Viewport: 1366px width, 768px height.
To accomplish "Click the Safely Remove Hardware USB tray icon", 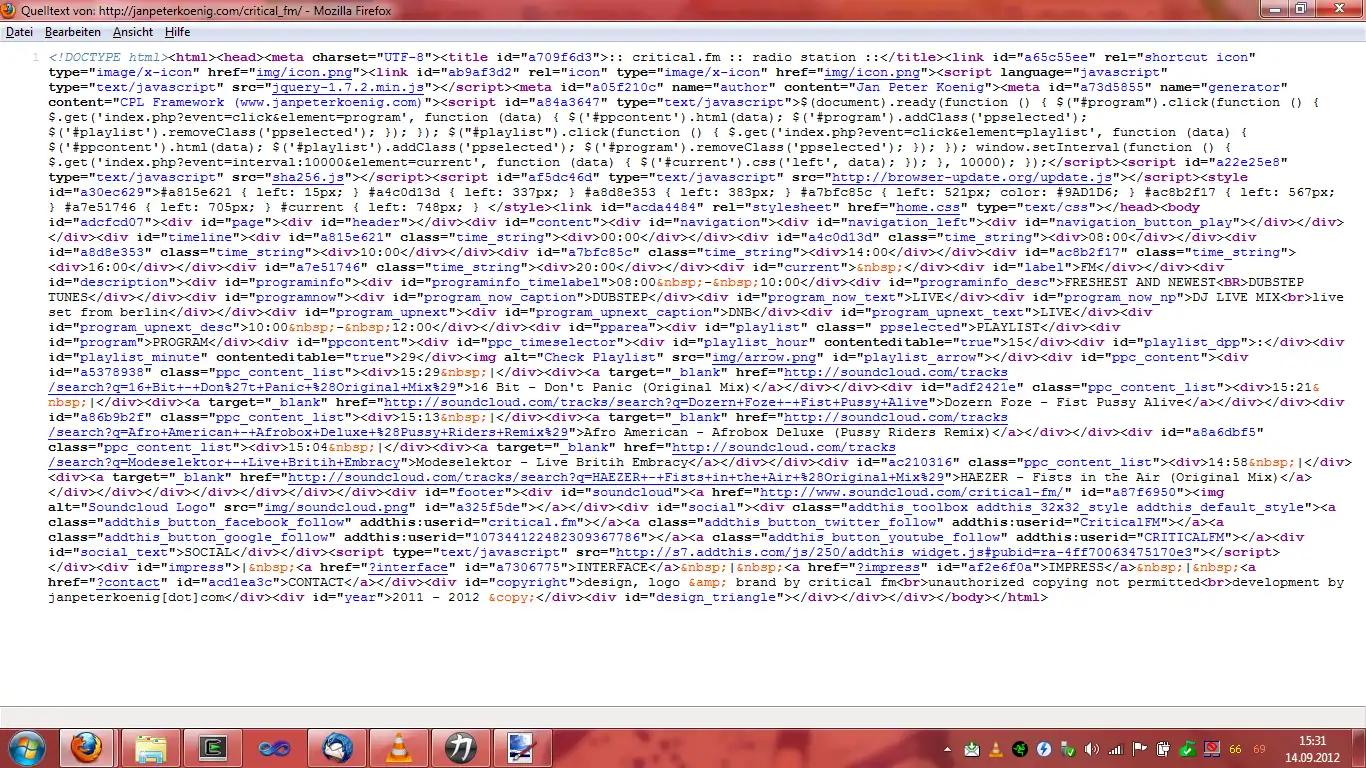I will [x=1068, y=749].
